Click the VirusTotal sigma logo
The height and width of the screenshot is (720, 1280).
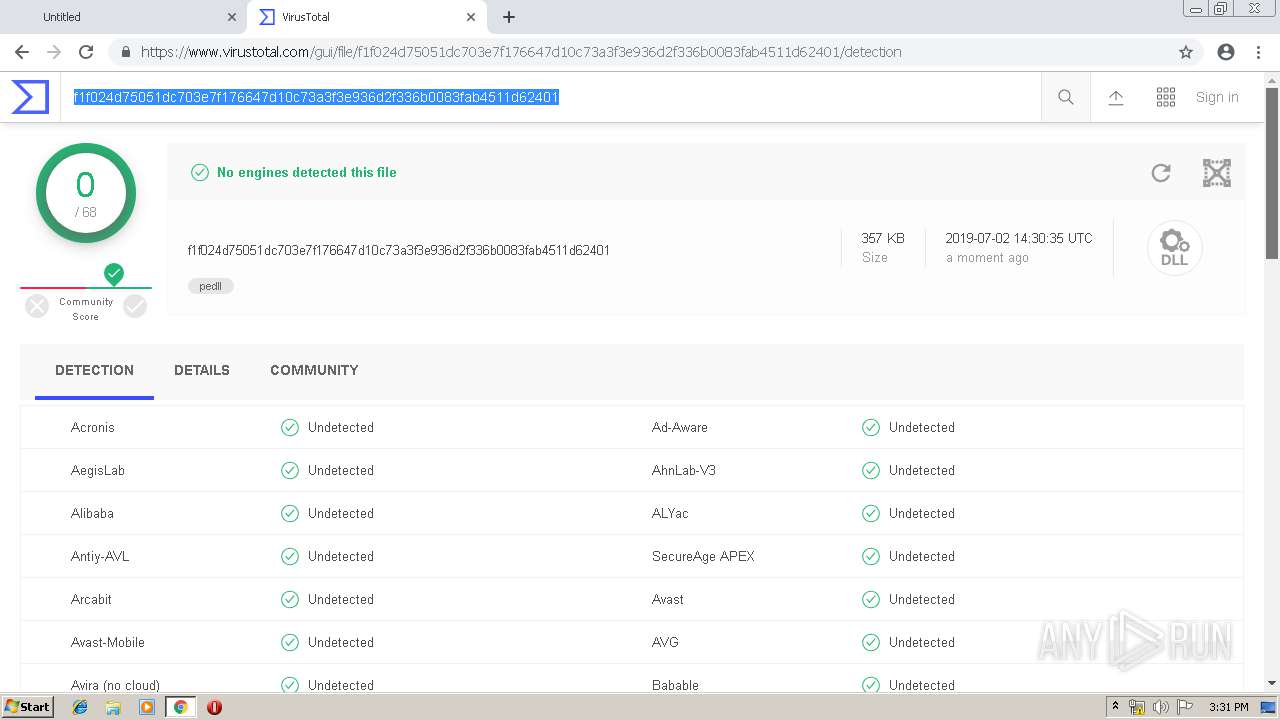(x=30, y=97)
